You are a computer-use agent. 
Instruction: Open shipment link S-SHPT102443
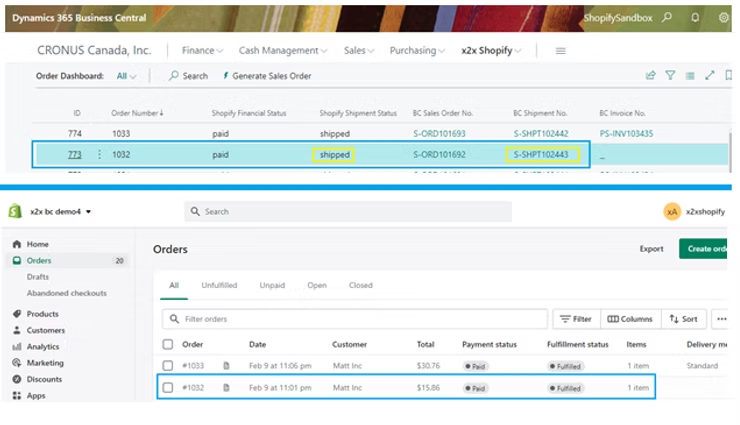(540, 154)
